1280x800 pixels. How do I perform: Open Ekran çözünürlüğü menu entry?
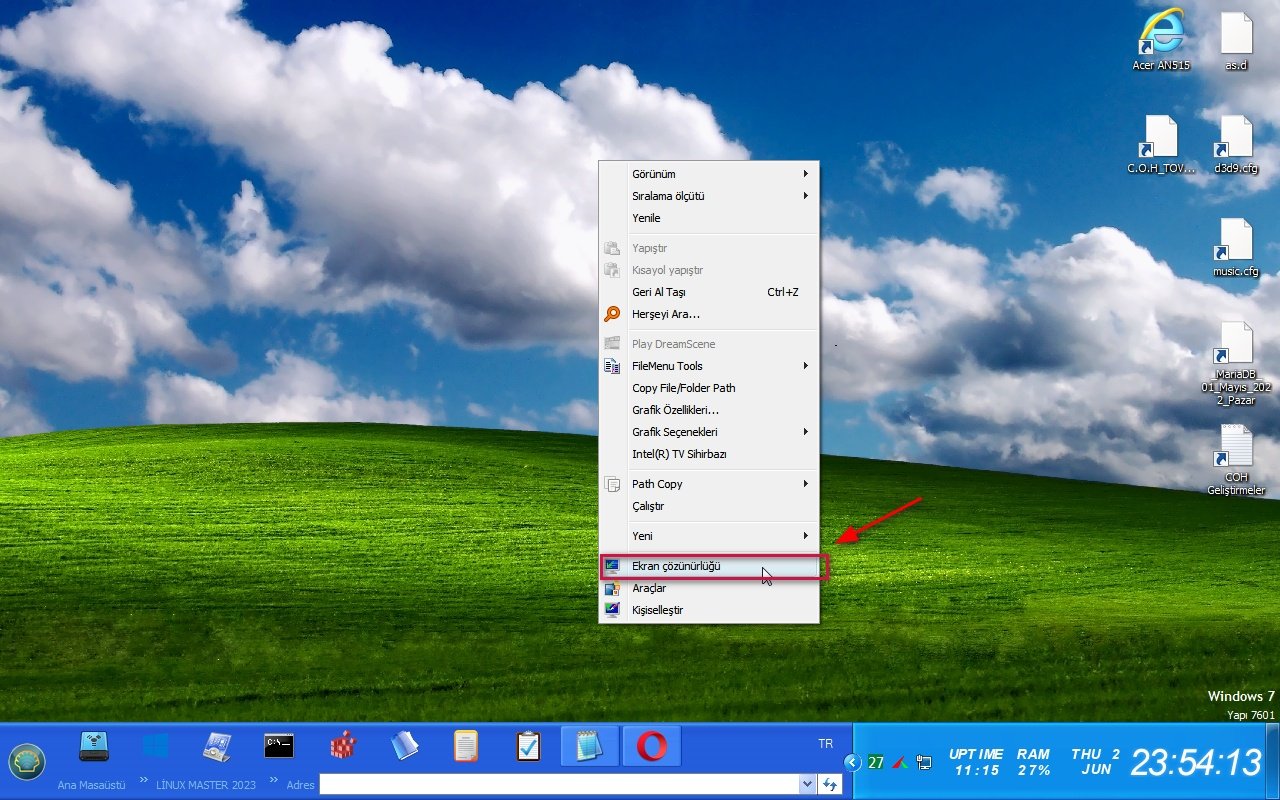tap(709, 566)
